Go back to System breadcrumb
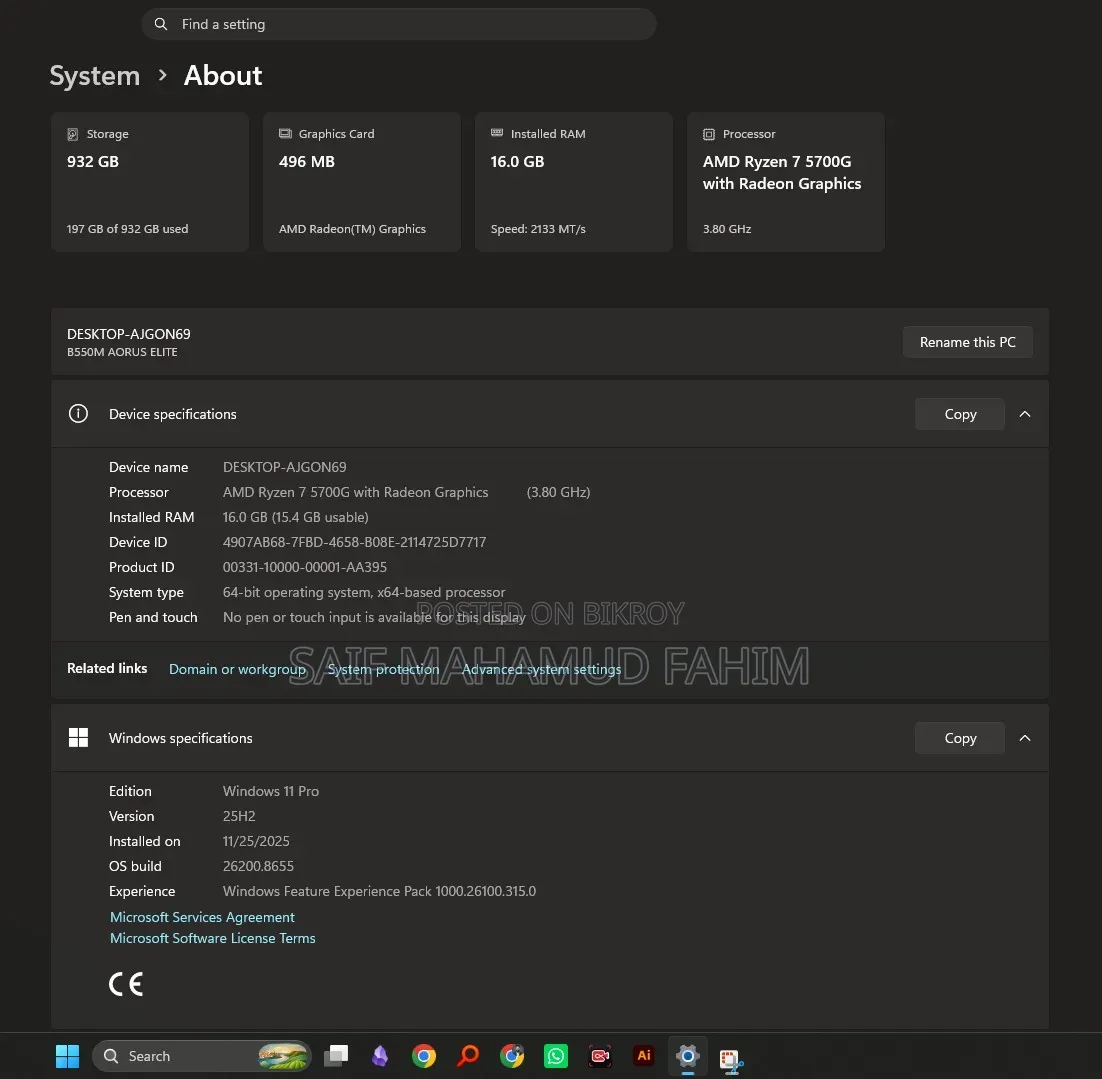The height and width of the screenshot is (1079, 1102). 95,75
